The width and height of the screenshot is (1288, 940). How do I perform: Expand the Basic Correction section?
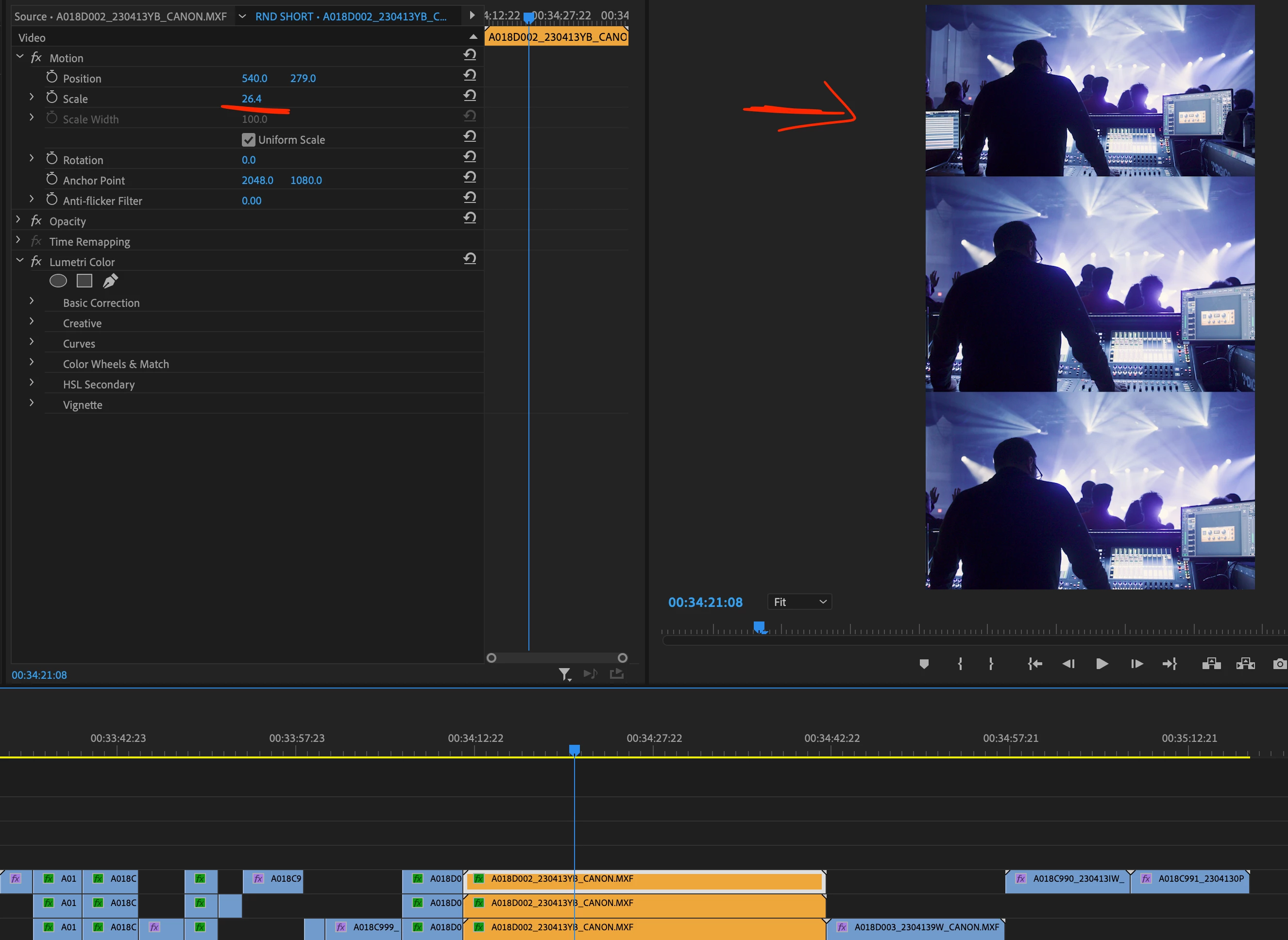pos(32,301)
